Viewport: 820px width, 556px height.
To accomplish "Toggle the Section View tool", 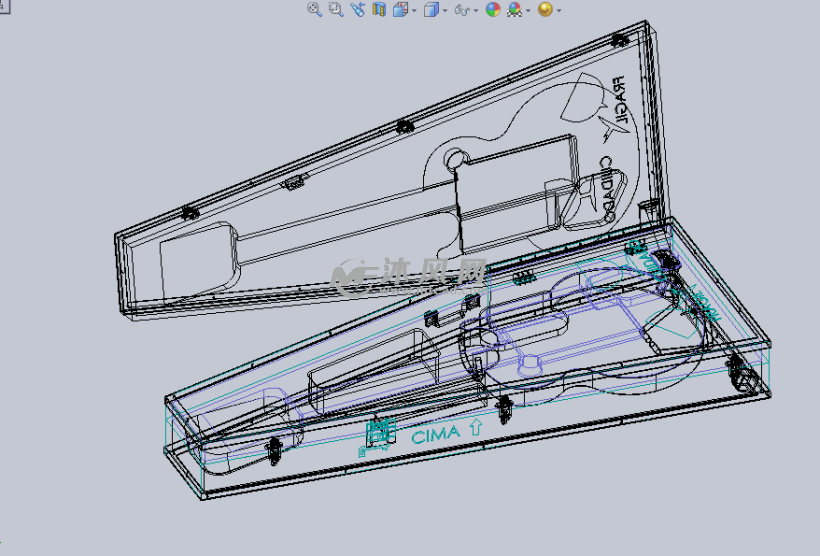I will click(x=379, y=9).
